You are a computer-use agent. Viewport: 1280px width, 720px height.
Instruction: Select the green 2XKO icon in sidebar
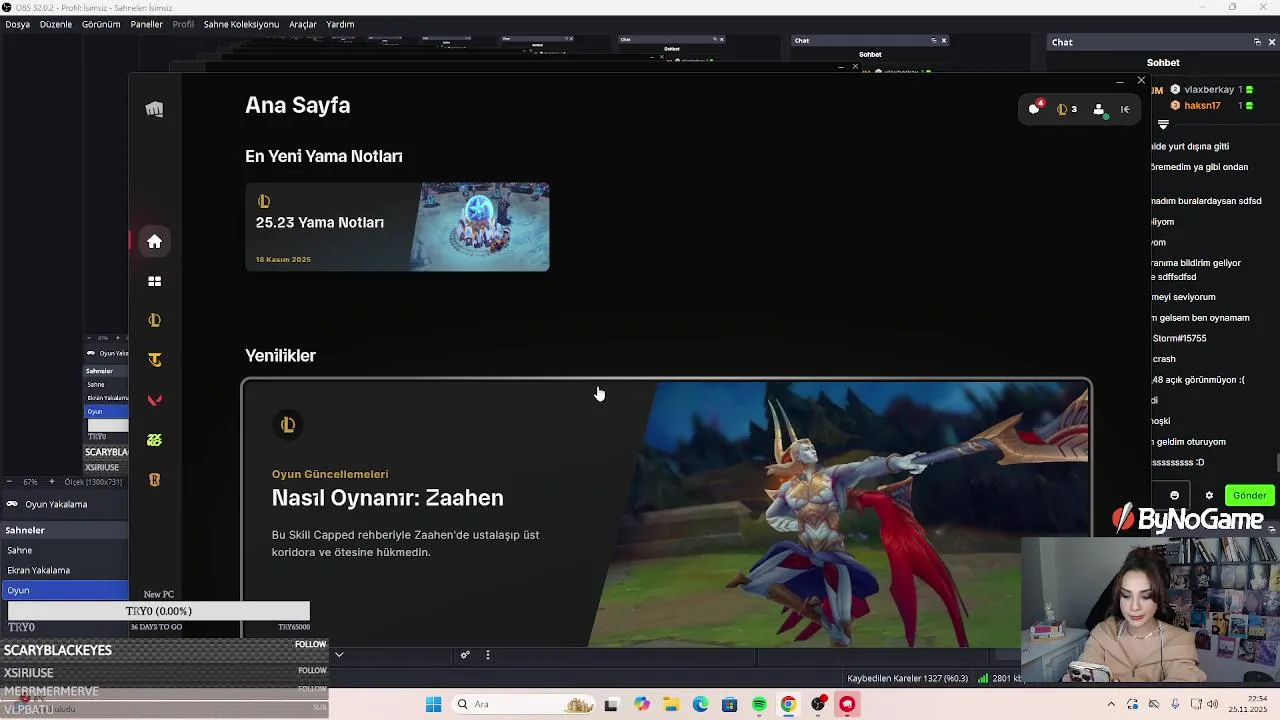coord(154,440)
